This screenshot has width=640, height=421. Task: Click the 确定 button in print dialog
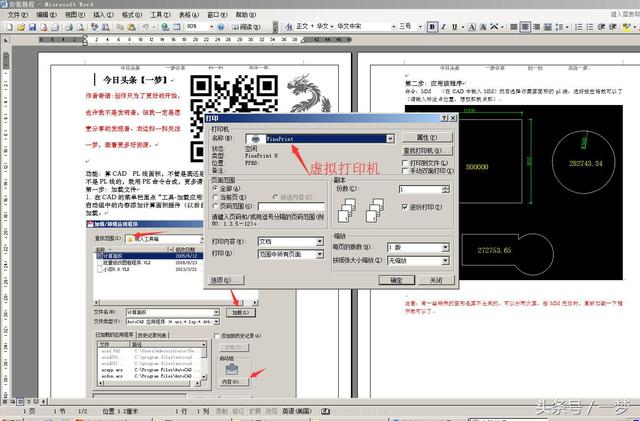395,281
